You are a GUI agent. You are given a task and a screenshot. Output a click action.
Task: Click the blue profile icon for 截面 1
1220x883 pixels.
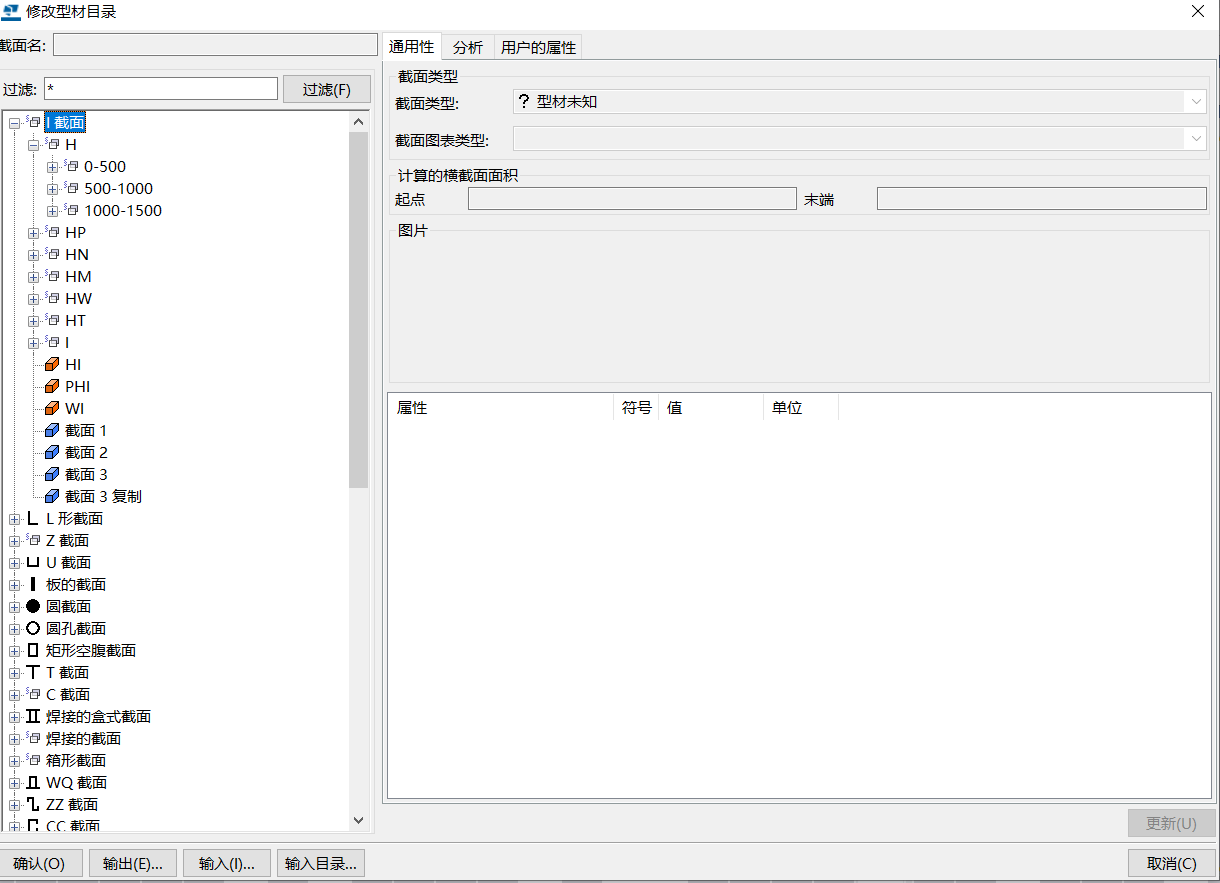pyautogui.click(x=52, y=430)
